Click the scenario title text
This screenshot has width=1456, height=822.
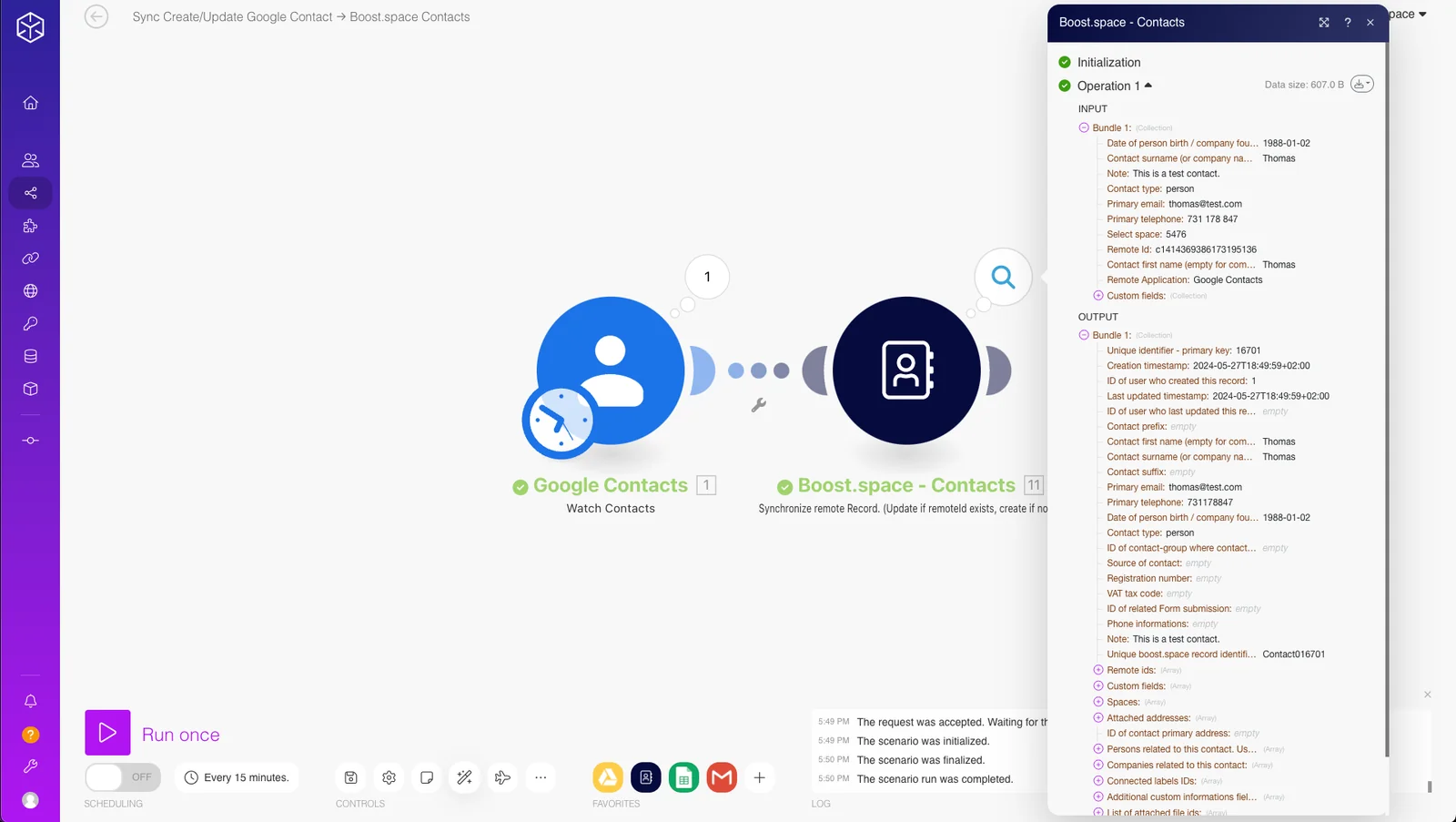point(301,16)
